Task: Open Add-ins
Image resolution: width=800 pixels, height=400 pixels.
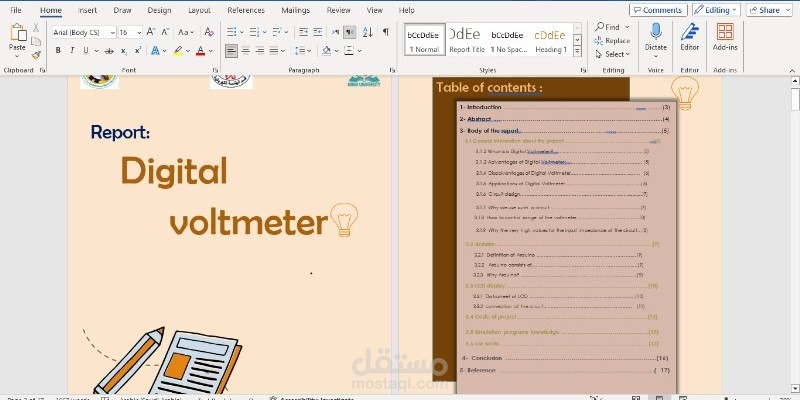Action: coord(725,37)
